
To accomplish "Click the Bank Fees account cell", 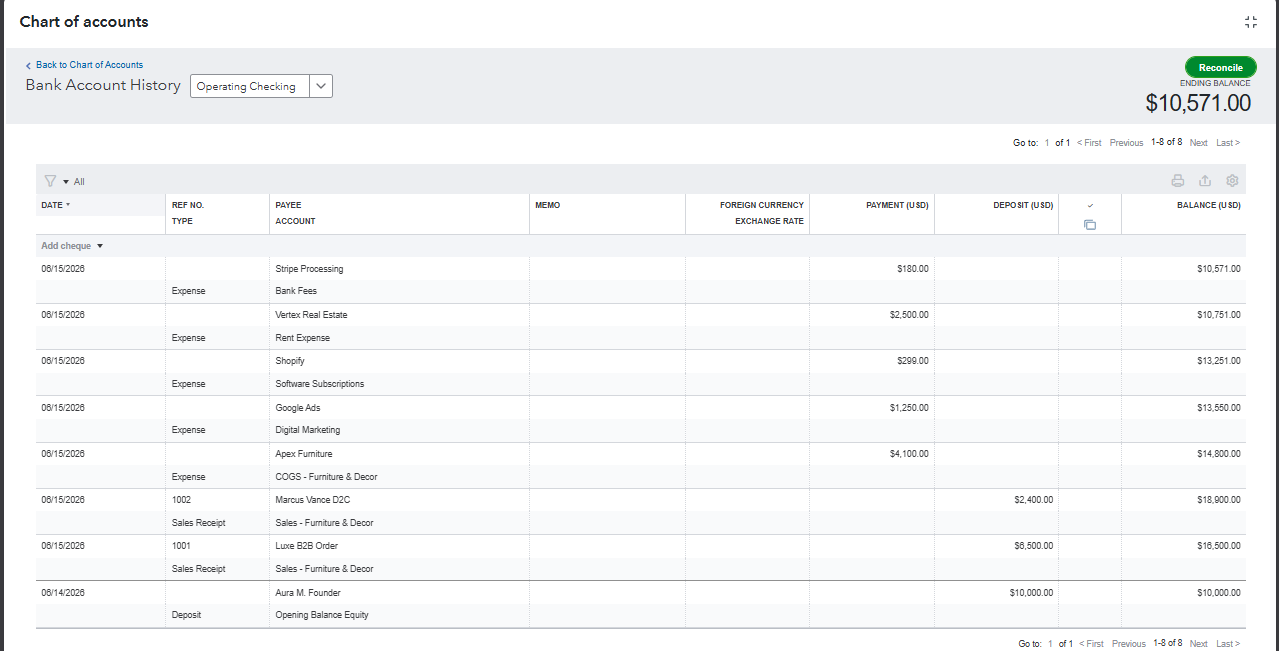I will click(x=296, y=291).
